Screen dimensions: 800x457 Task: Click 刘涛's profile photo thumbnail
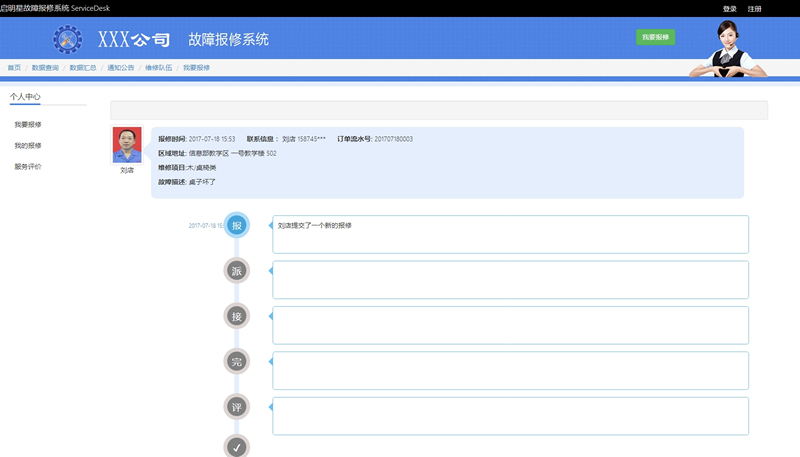pyautogui.click(x=127, y=144)
